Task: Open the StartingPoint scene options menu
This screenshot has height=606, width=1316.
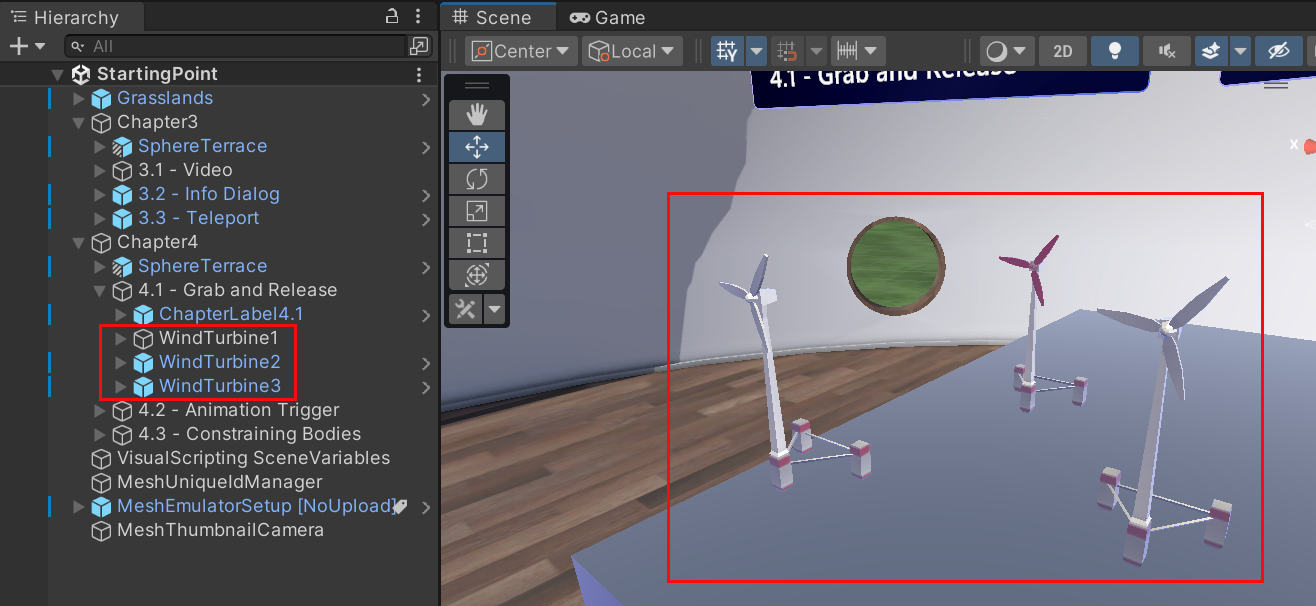Action: (419, 74)
